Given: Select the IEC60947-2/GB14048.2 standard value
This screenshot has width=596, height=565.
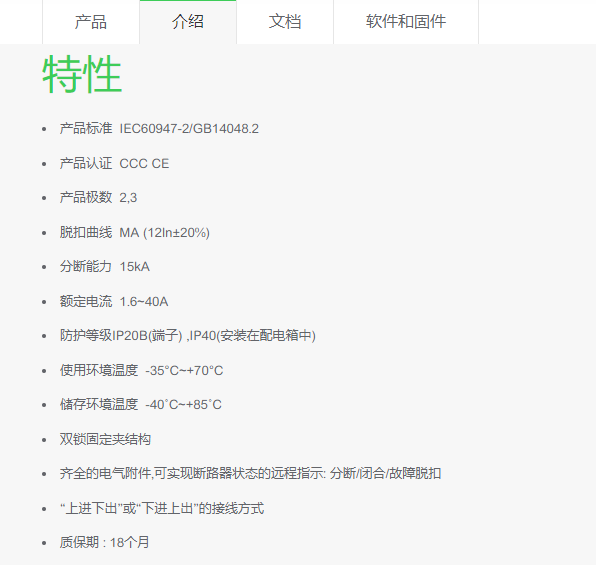Looking at the screenshot, I should pyautogui.click(x=189, y=129).
